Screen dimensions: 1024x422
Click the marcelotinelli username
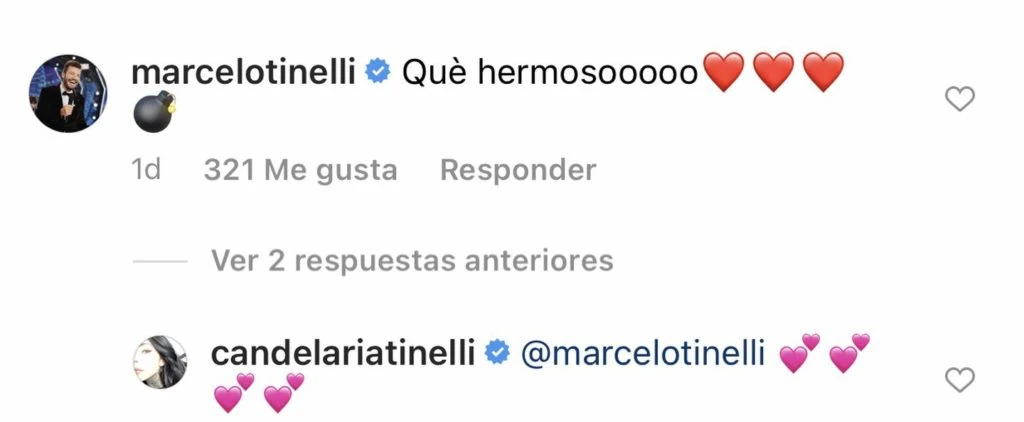coord(244,73)
